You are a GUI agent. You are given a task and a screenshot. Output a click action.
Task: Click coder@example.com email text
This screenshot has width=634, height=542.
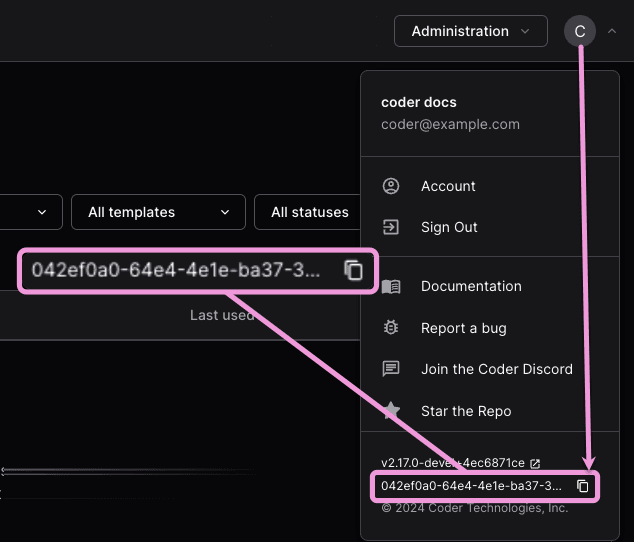click(x=450, y=124)
